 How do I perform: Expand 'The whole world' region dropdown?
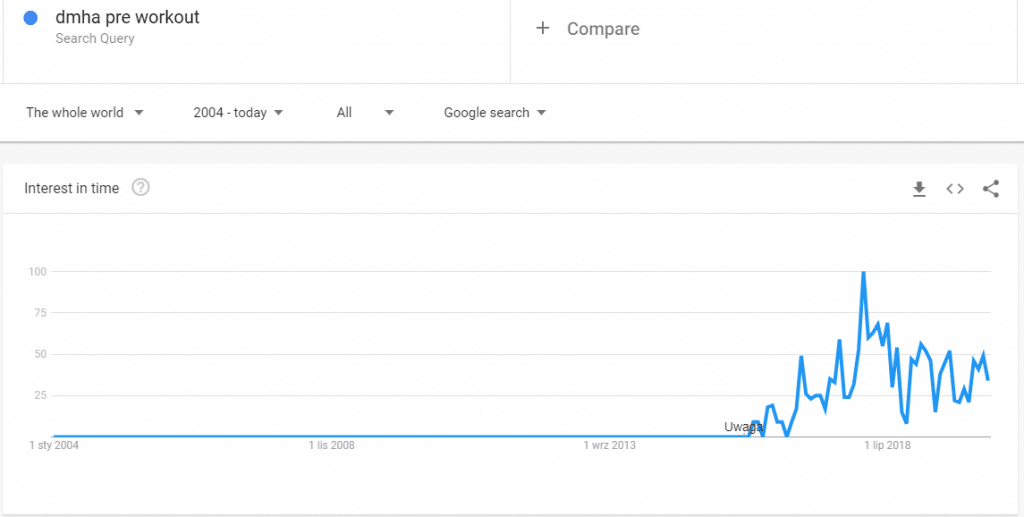pos(85,113)
